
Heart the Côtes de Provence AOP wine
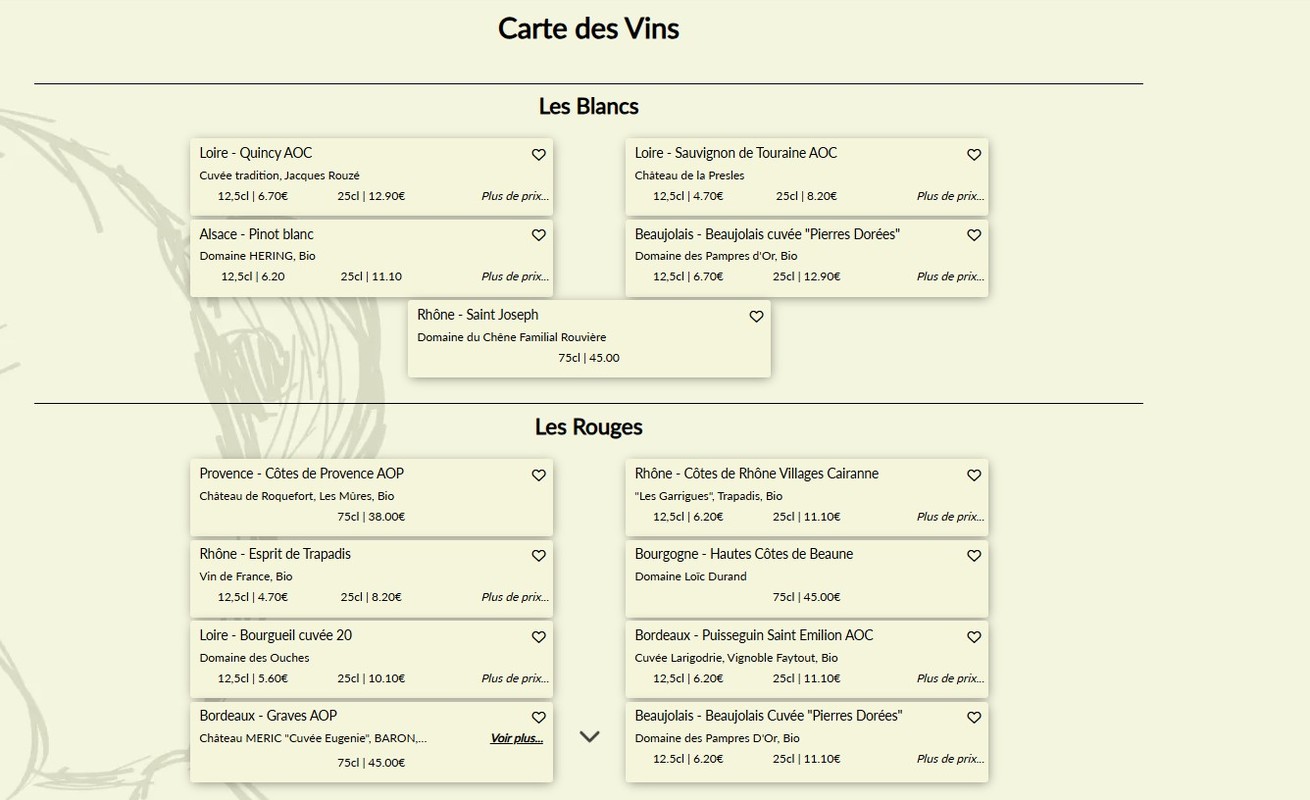coord(538,475)
